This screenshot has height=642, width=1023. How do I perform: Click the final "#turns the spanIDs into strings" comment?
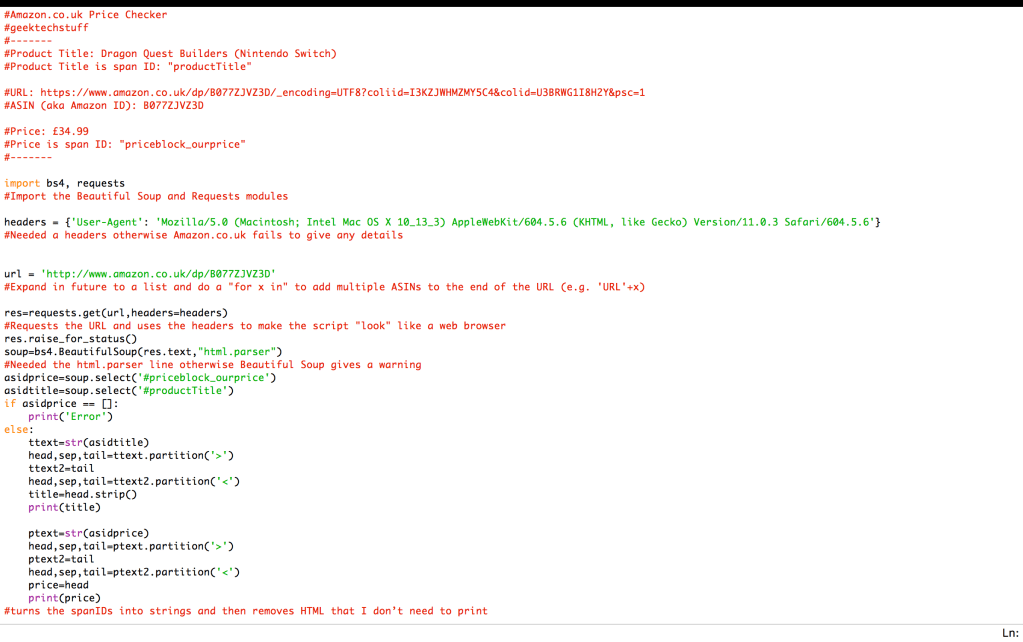pyautogui.click(x=245, y=611)
